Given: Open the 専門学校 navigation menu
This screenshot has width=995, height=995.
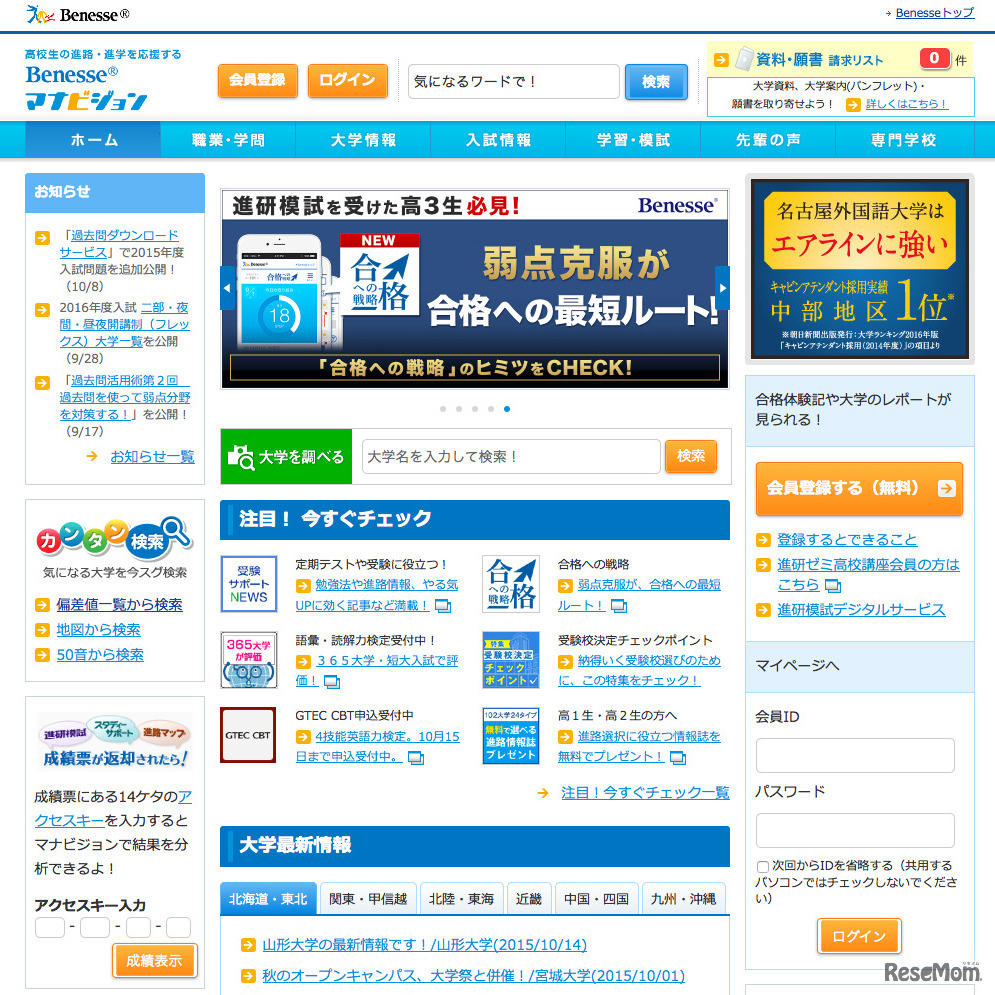Looking at the screenshot, I should pyautogui.click(x=903, y=140).
